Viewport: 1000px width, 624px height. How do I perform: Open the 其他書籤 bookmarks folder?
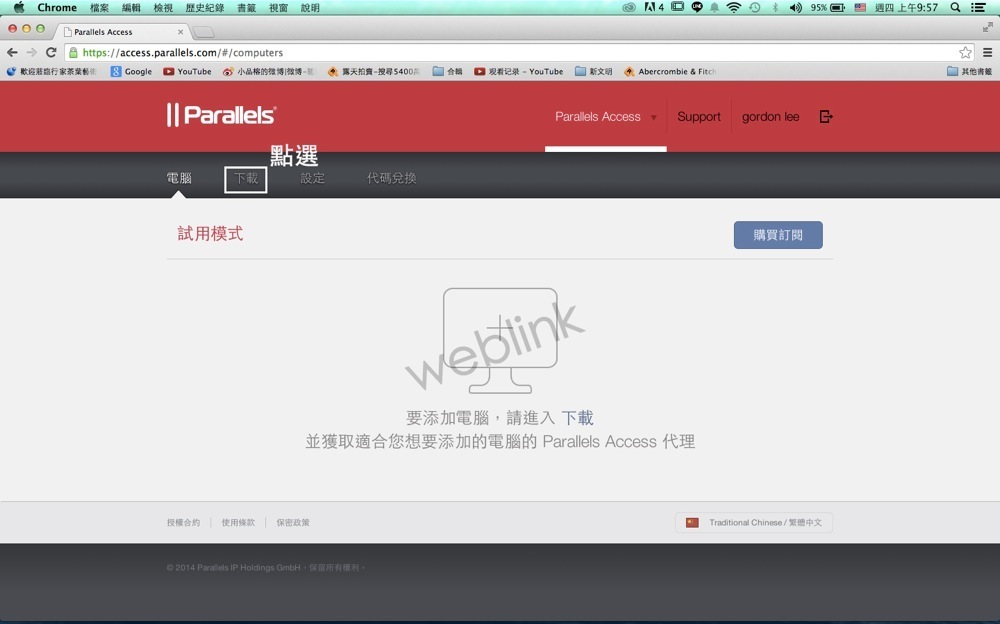point(969,71)
